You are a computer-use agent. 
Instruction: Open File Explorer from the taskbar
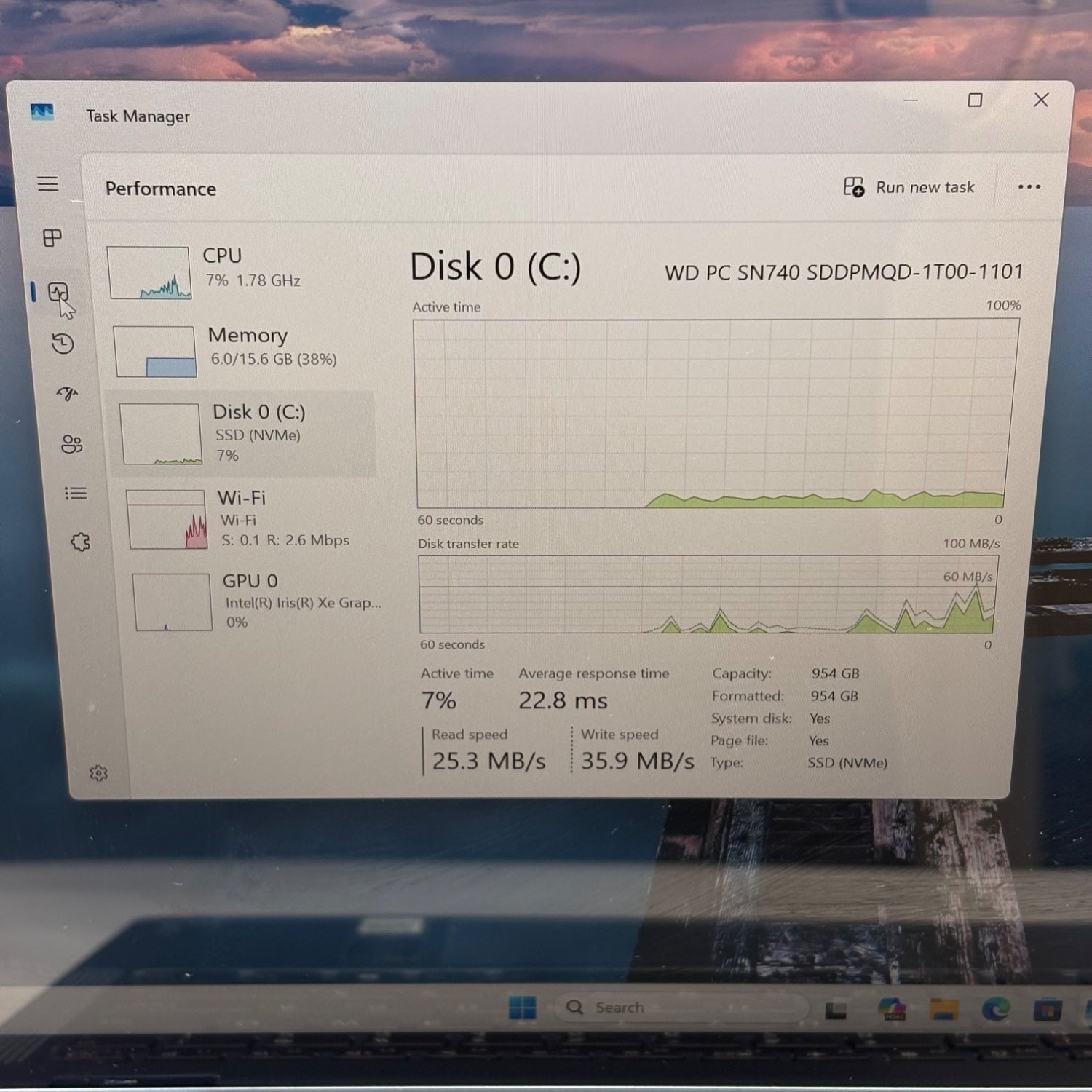pyautogui.click(x=943, y=1009)
